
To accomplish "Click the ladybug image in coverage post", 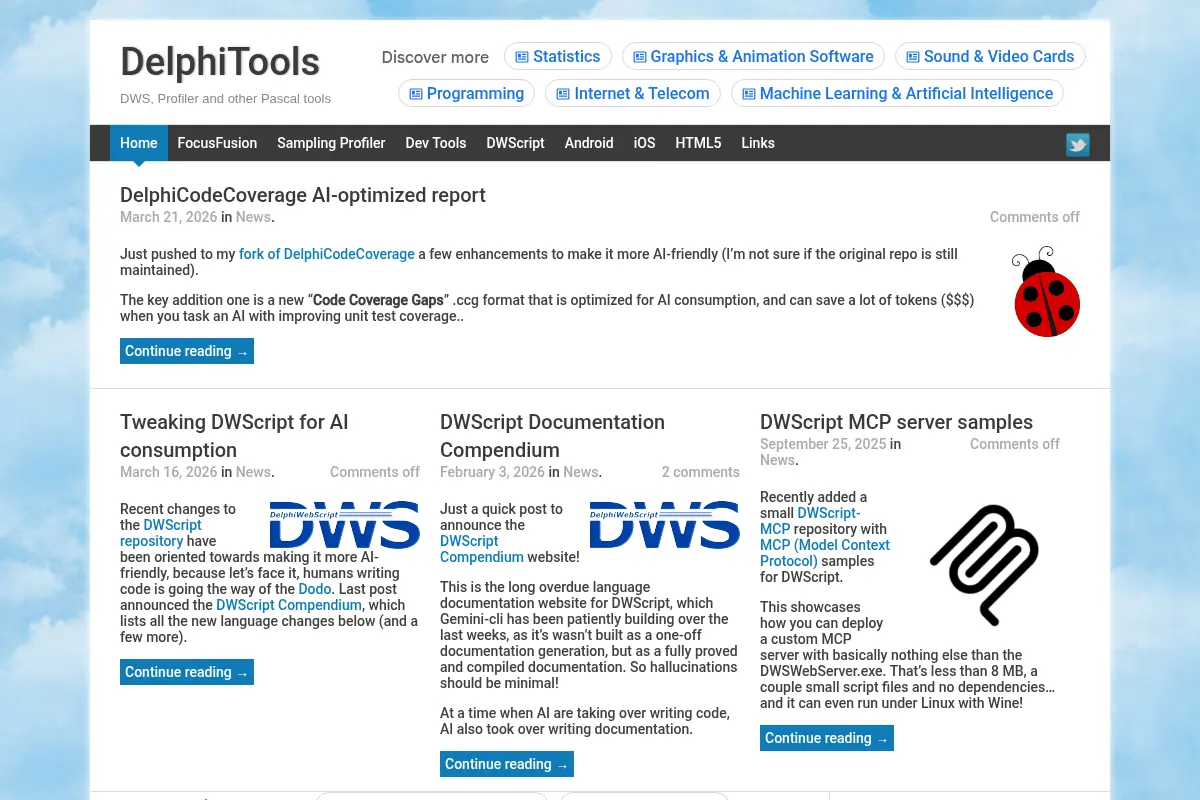I will pyautogui.click(x=1045, y=292).
